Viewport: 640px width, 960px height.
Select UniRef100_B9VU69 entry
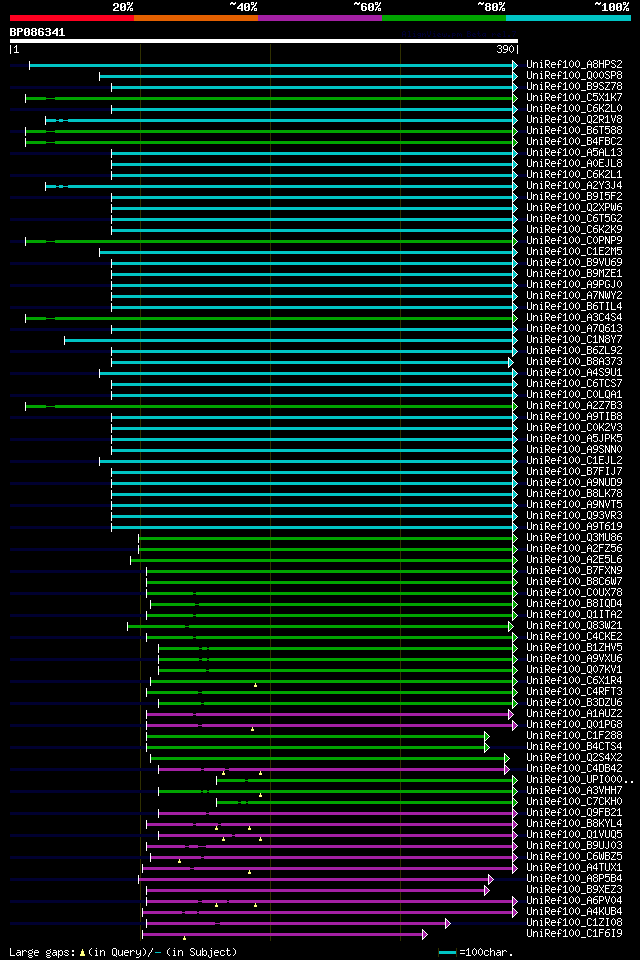[574, 263]
